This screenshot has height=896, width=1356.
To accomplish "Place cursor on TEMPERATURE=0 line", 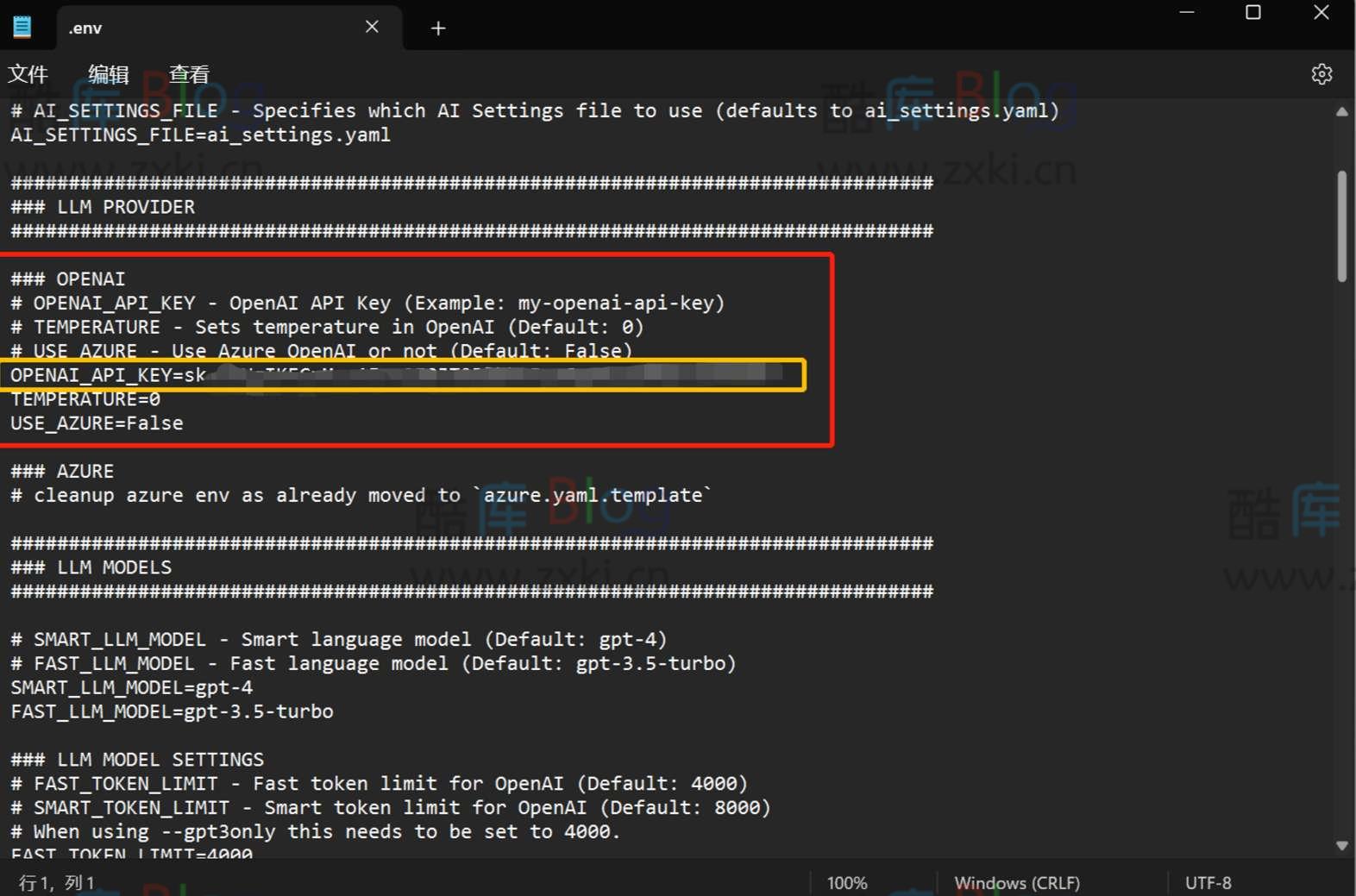I will 86,399.
